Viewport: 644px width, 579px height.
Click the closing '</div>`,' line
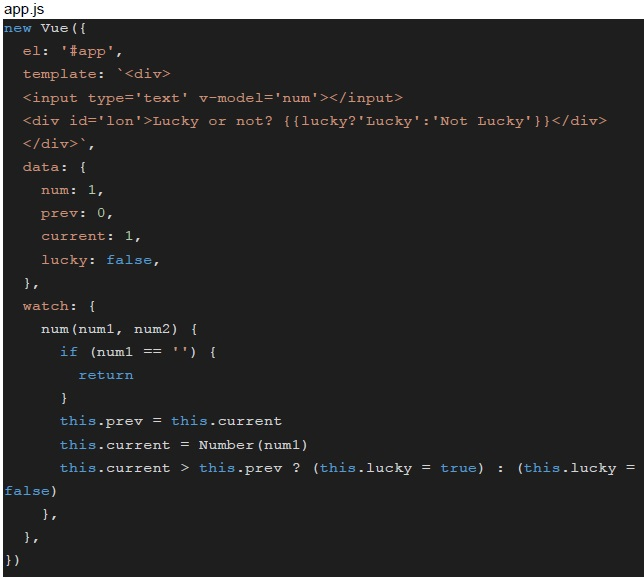[59, 144]
